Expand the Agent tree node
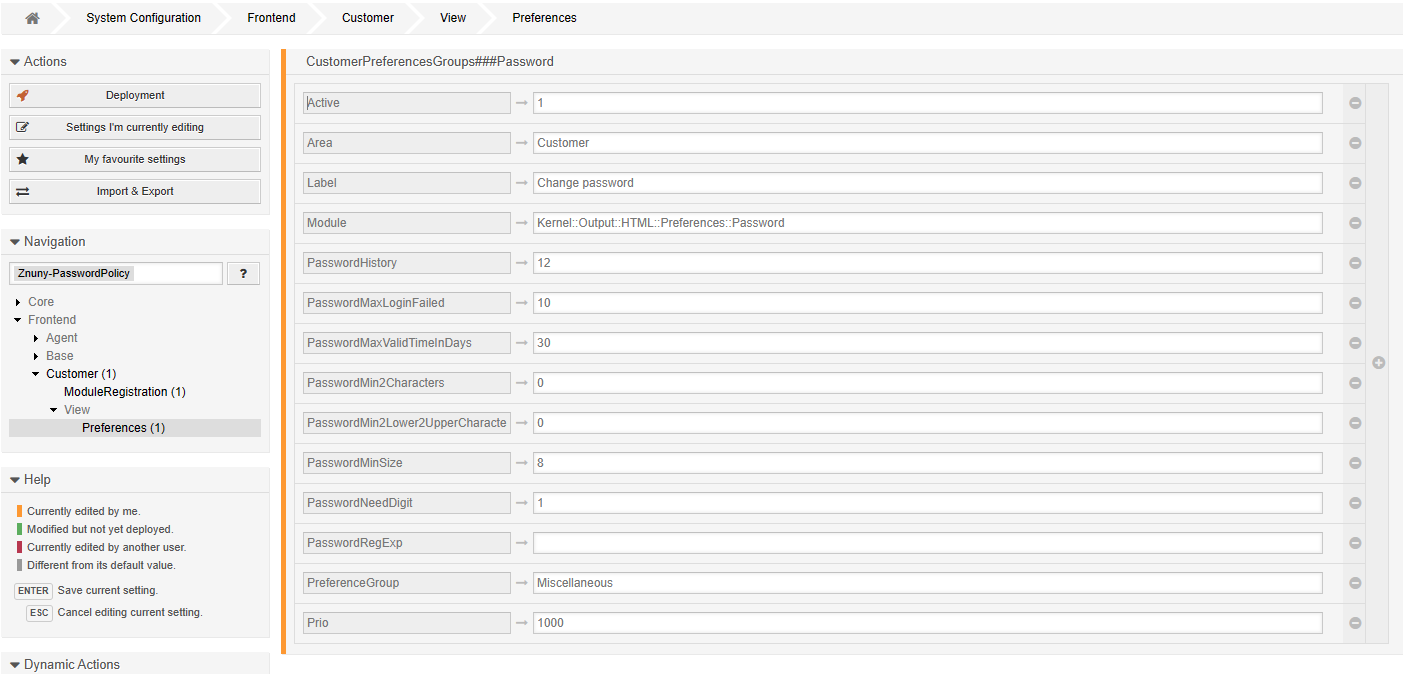The width and height of the screenshot is (1403, 674). click(x=36, y=338)
